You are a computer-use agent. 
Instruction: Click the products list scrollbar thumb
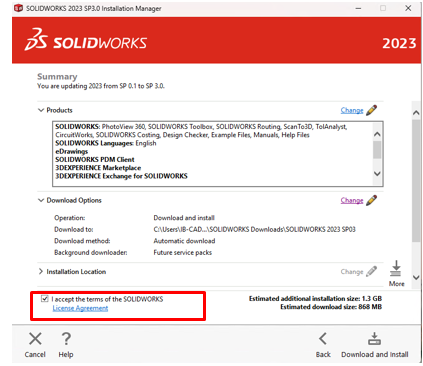coord(377,150)
